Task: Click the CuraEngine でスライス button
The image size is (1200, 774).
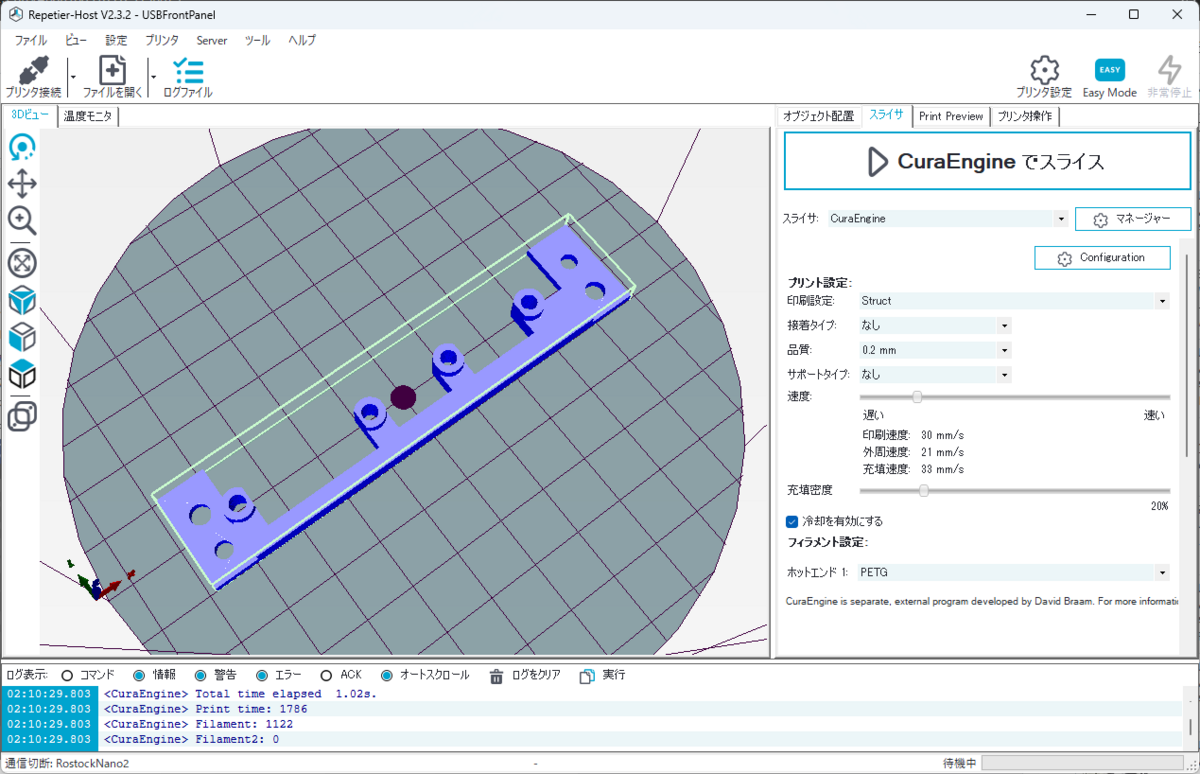Action: (x=986, y=161)
